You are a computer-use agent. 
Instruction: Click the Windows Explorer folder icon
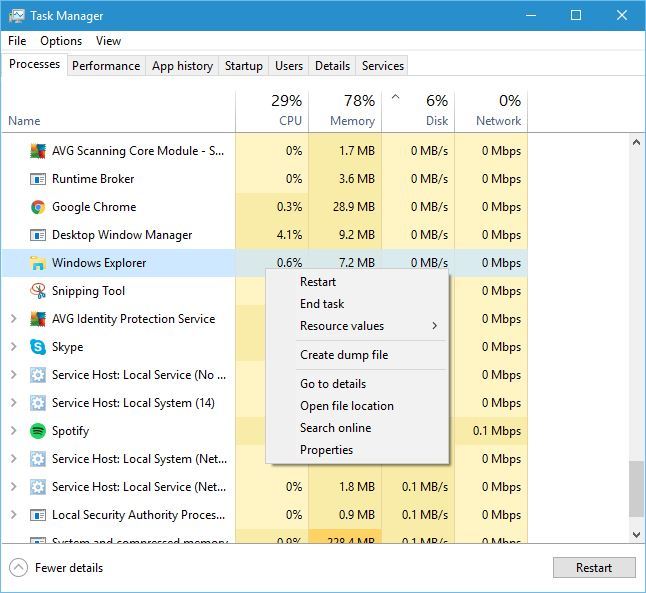point(38,263)
